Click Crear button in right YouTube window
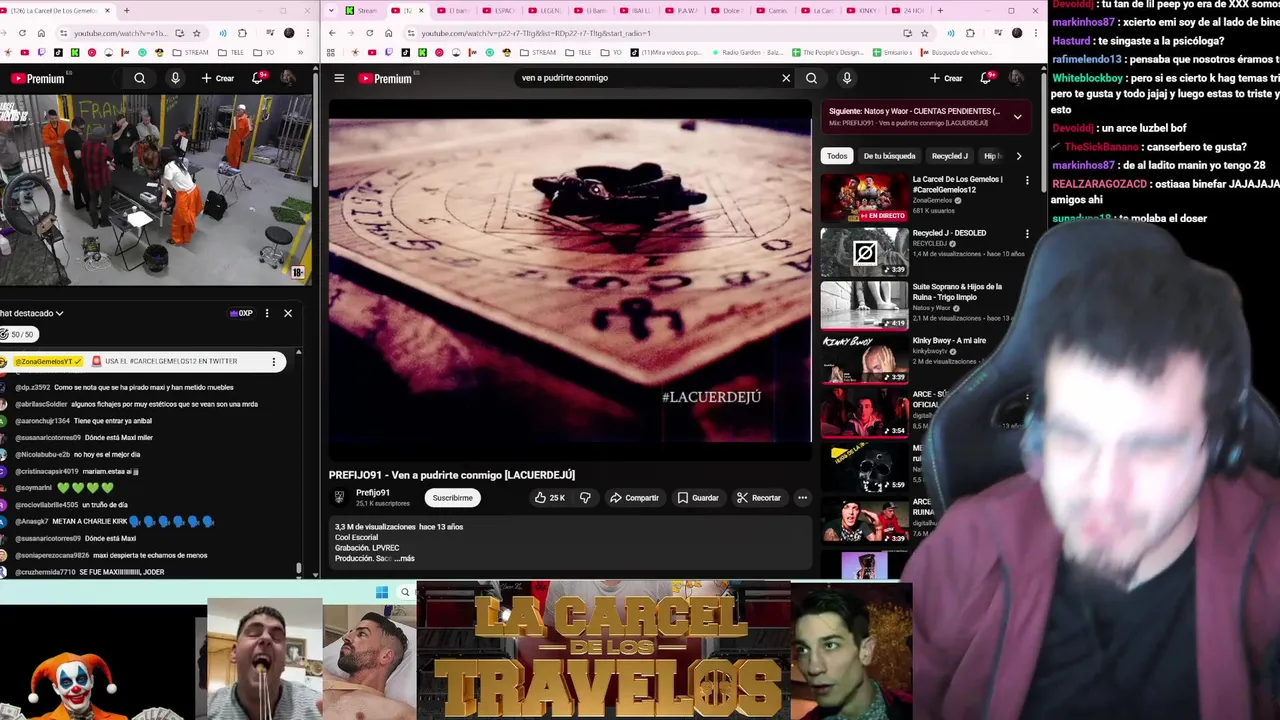Viewport: 1280px width, 720px height. click(946, 78)
